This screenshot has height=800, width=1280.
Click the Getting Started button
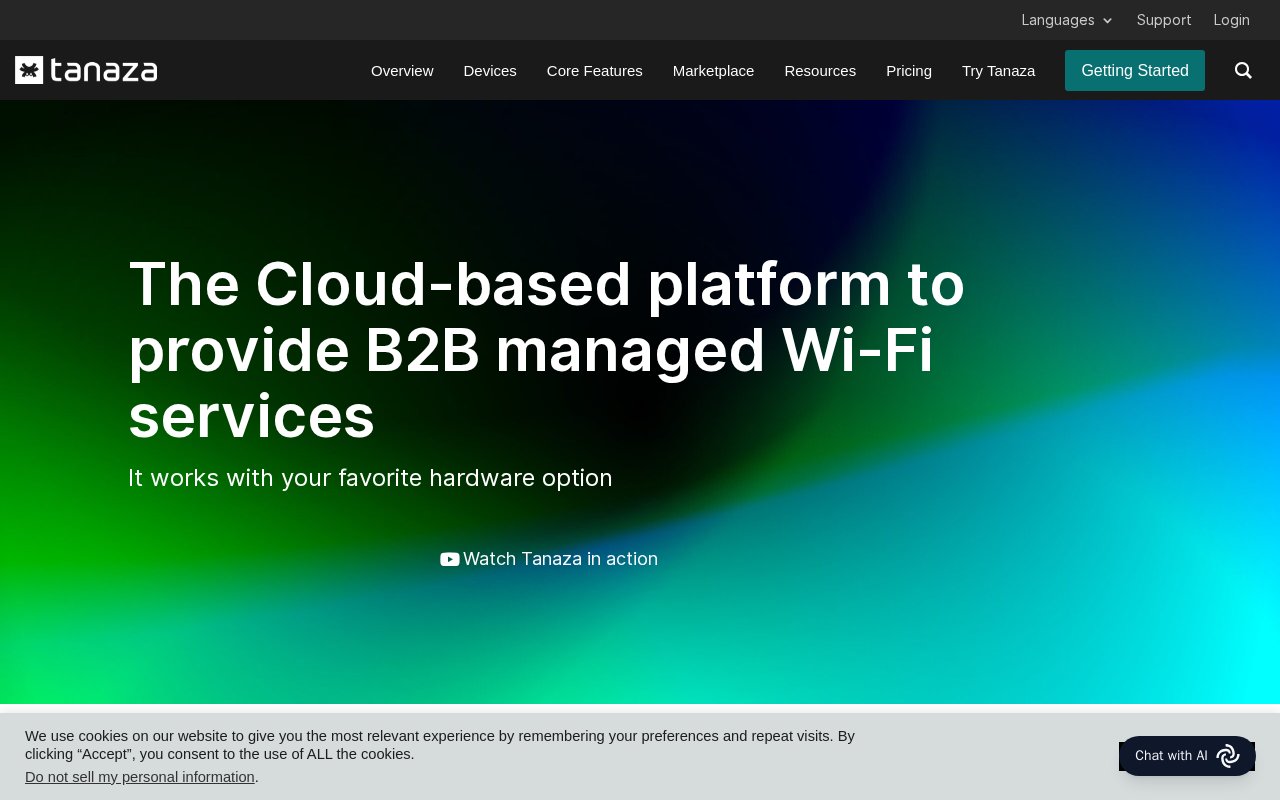[1135, 70]
